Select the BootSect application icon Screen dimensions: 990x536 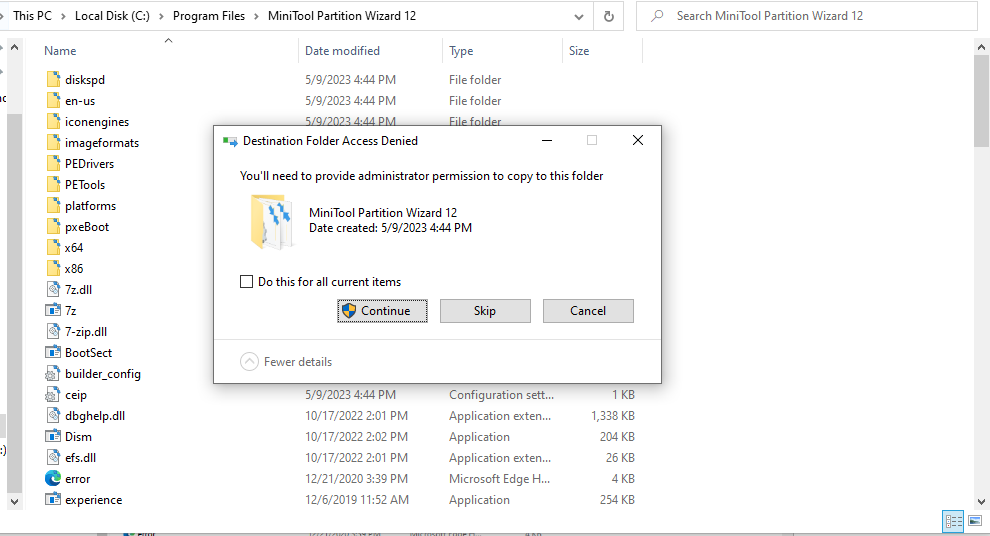pyautogui.click(x=53, y=352)
